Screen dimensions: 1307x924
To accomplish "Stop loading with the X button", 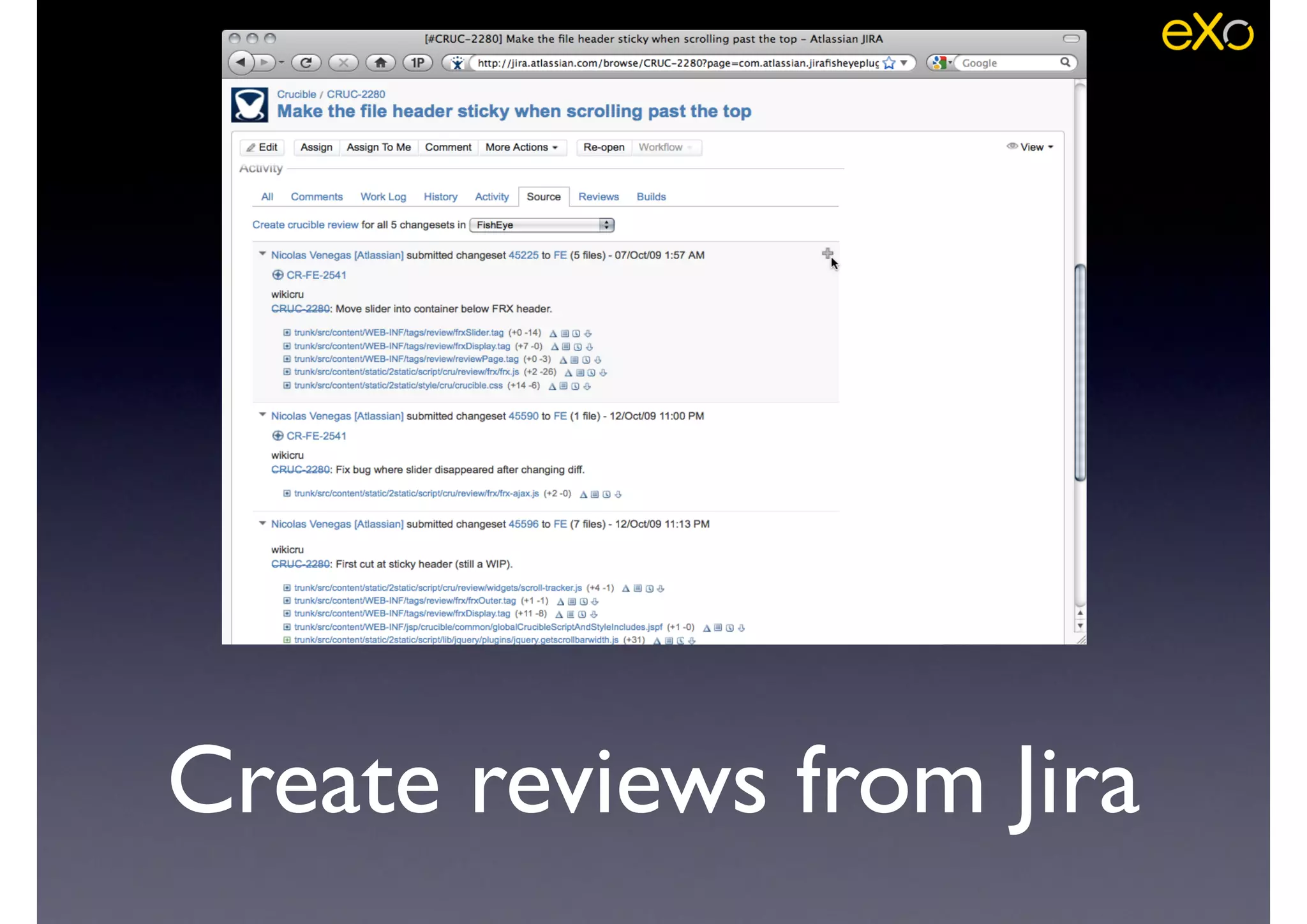I will pos(343,63).
